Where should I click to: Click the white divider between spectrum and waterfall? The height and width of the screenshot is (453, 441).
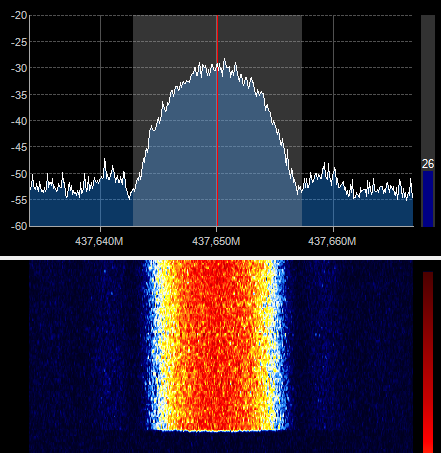point(220,257)
